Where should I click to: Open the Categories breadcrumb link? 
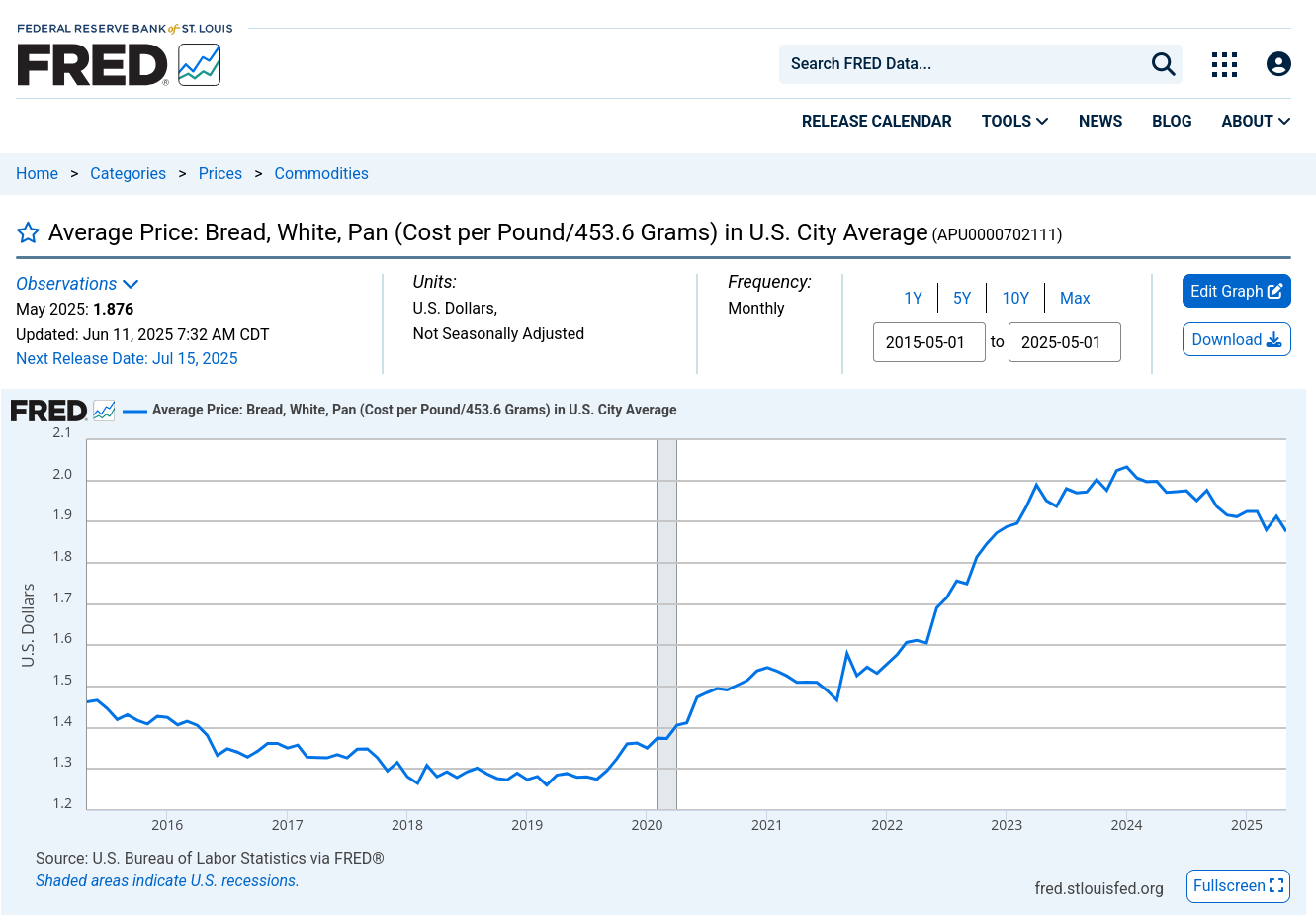click(128, 173)
